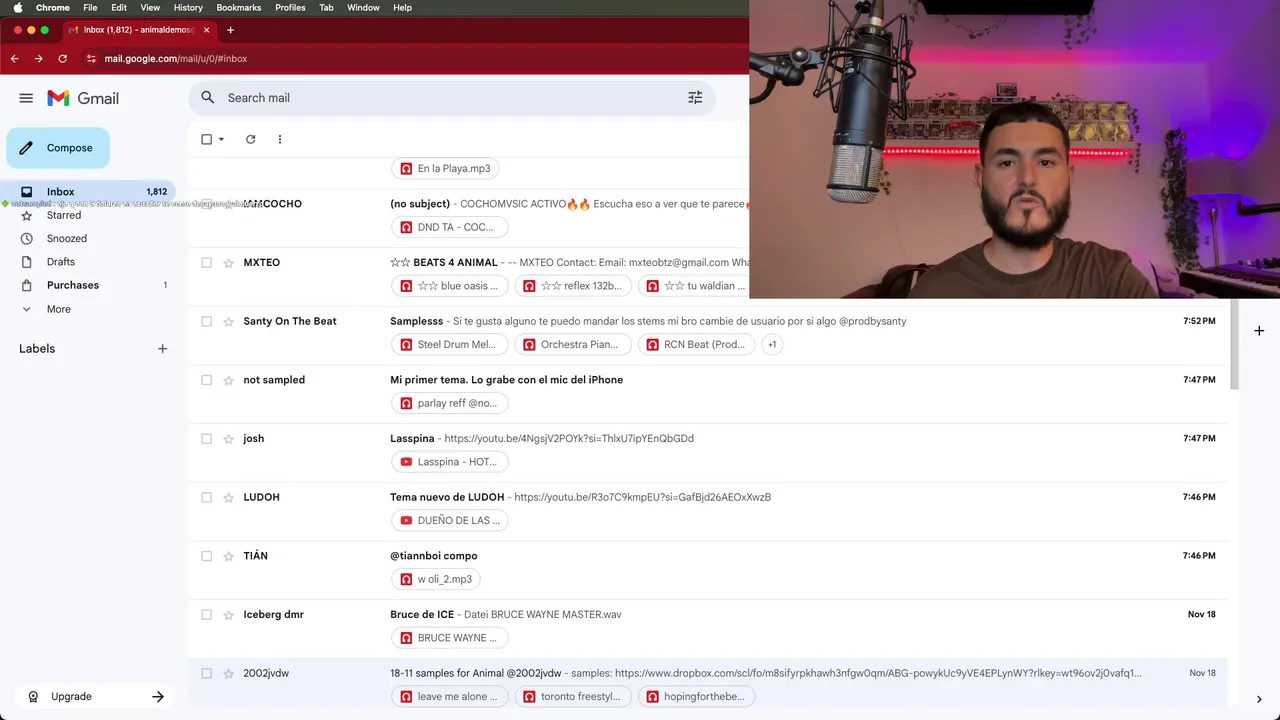Image resolution: width=1280 pixels, height=720 pixels.
Task: Star the LUDOH email
Action: [228, 497]
